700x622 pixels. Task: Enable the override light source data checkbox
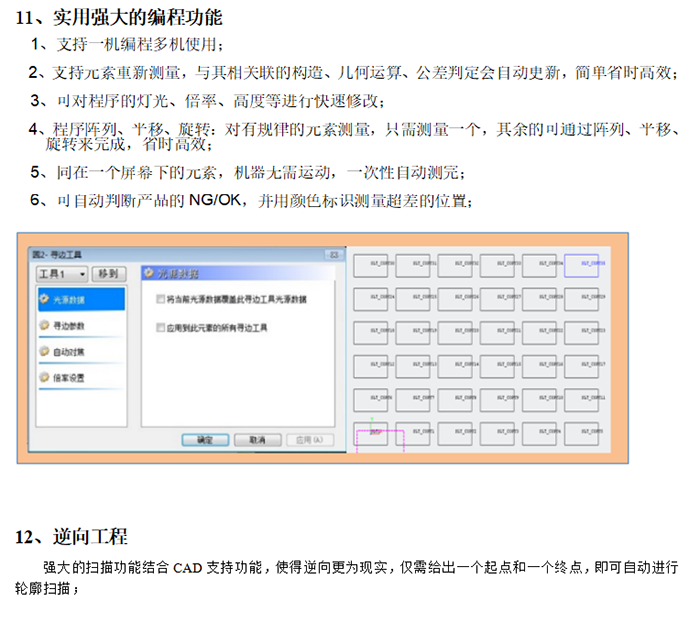(161, 299)
